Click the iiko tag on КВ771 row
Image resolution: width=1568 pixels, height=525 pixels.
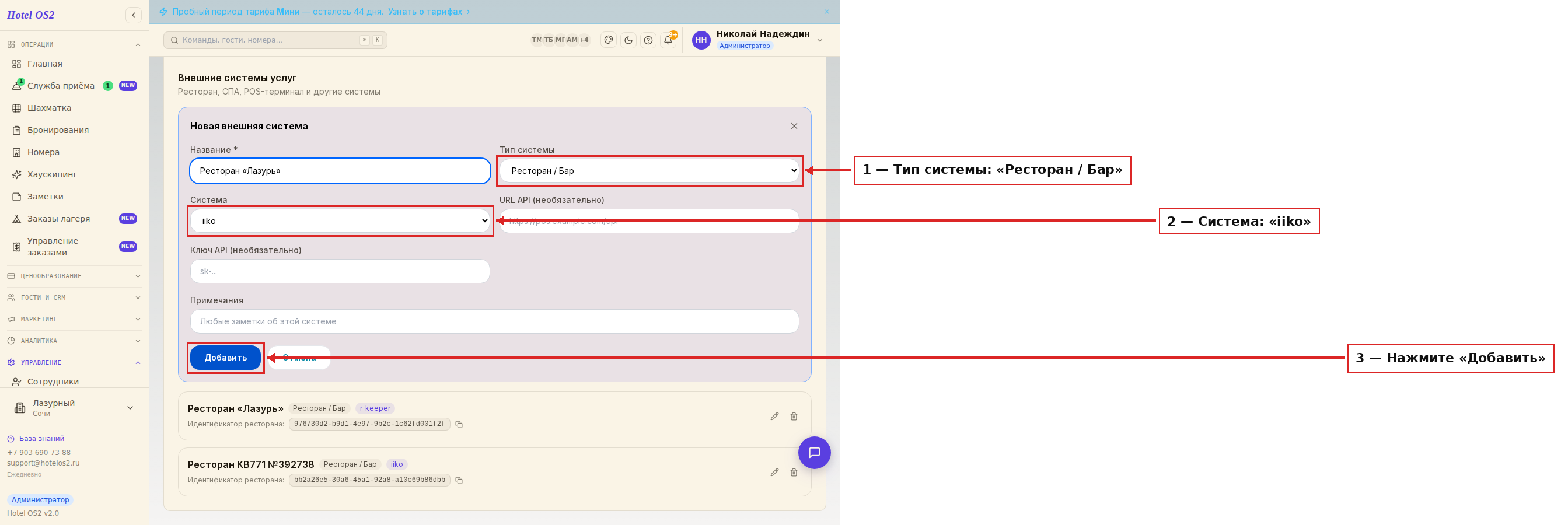click(x=397, y=464)
